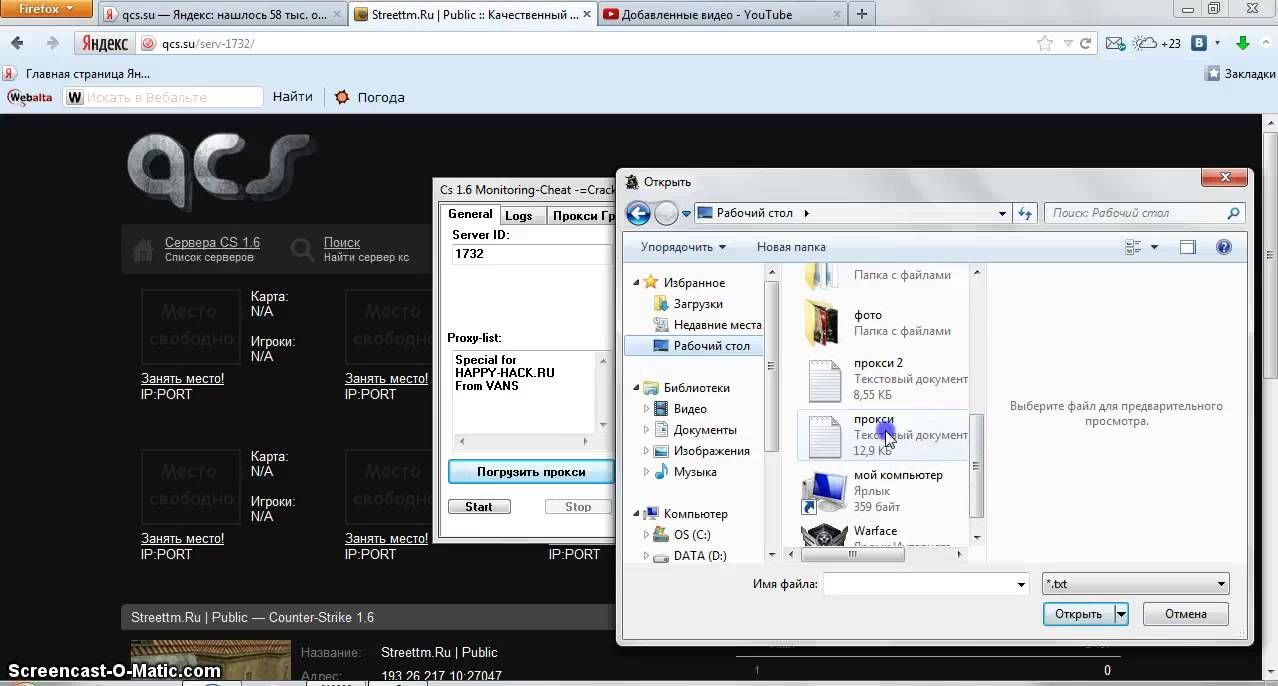
Task: Switch to qcs.su Яндекс browser tab
Action: (x=222, y=14)
